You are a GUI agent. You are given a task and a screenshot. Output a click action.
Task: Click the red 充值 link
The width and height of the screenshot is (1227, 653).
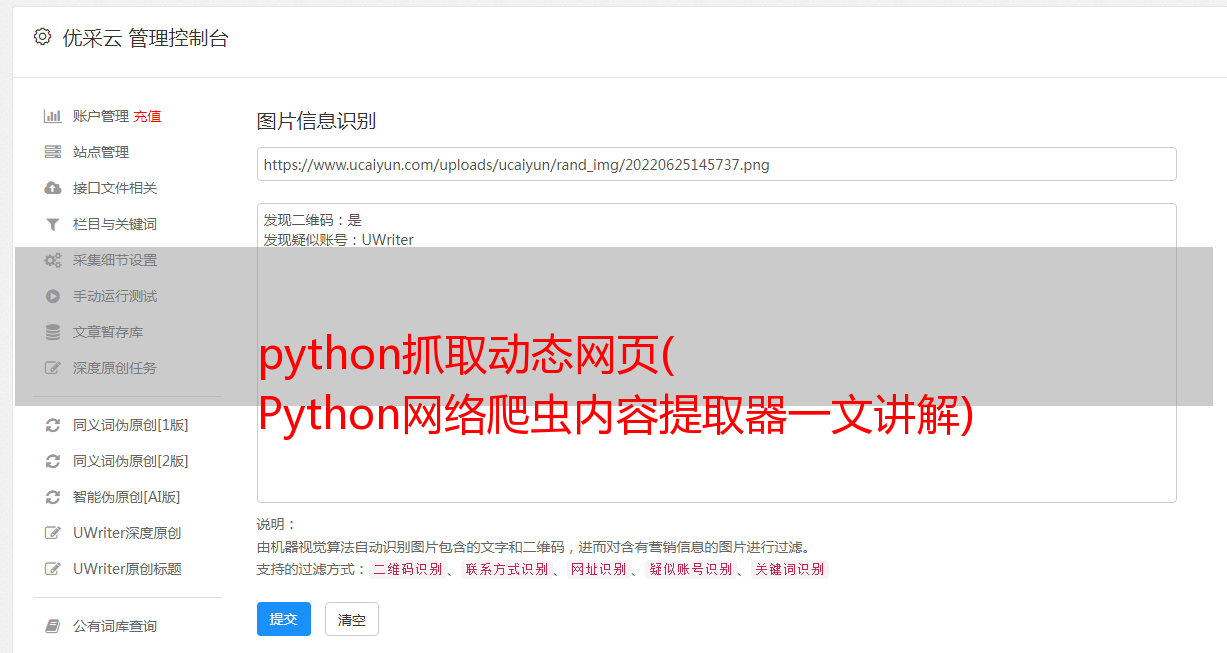[147, 116]
